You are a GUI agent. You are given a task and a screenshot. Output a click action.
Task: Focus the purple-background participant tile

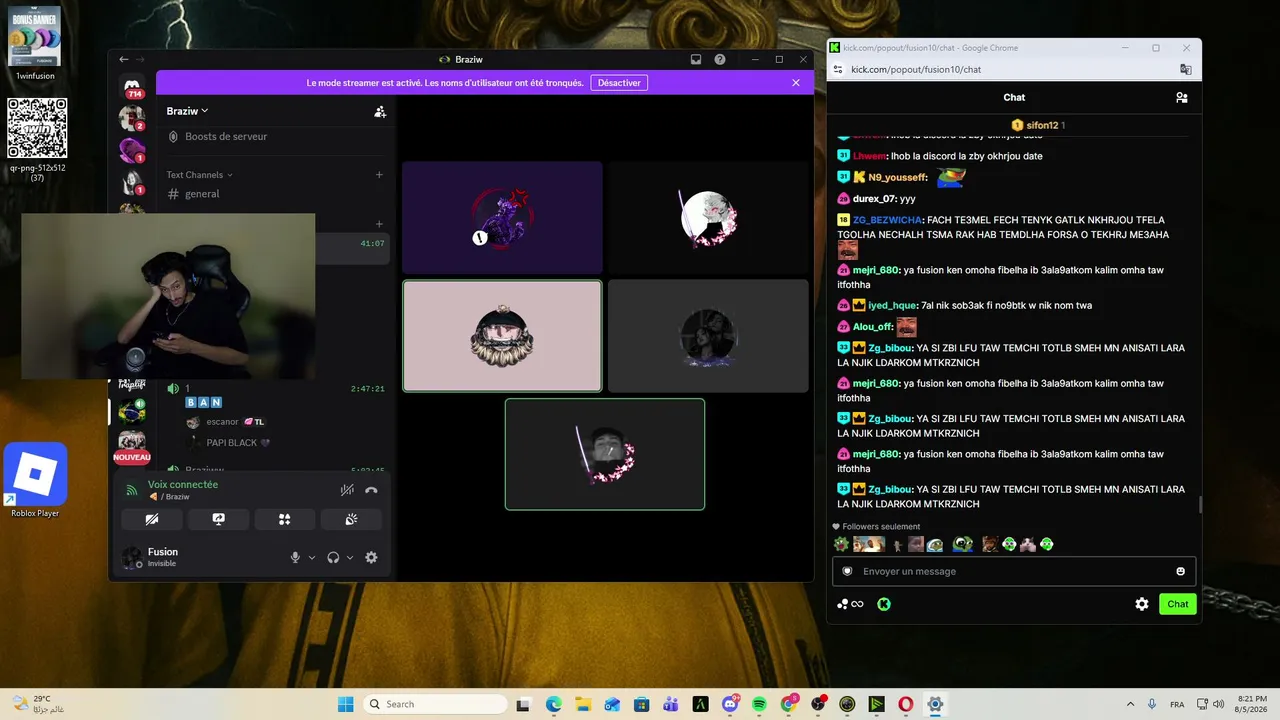pos(502,217)
